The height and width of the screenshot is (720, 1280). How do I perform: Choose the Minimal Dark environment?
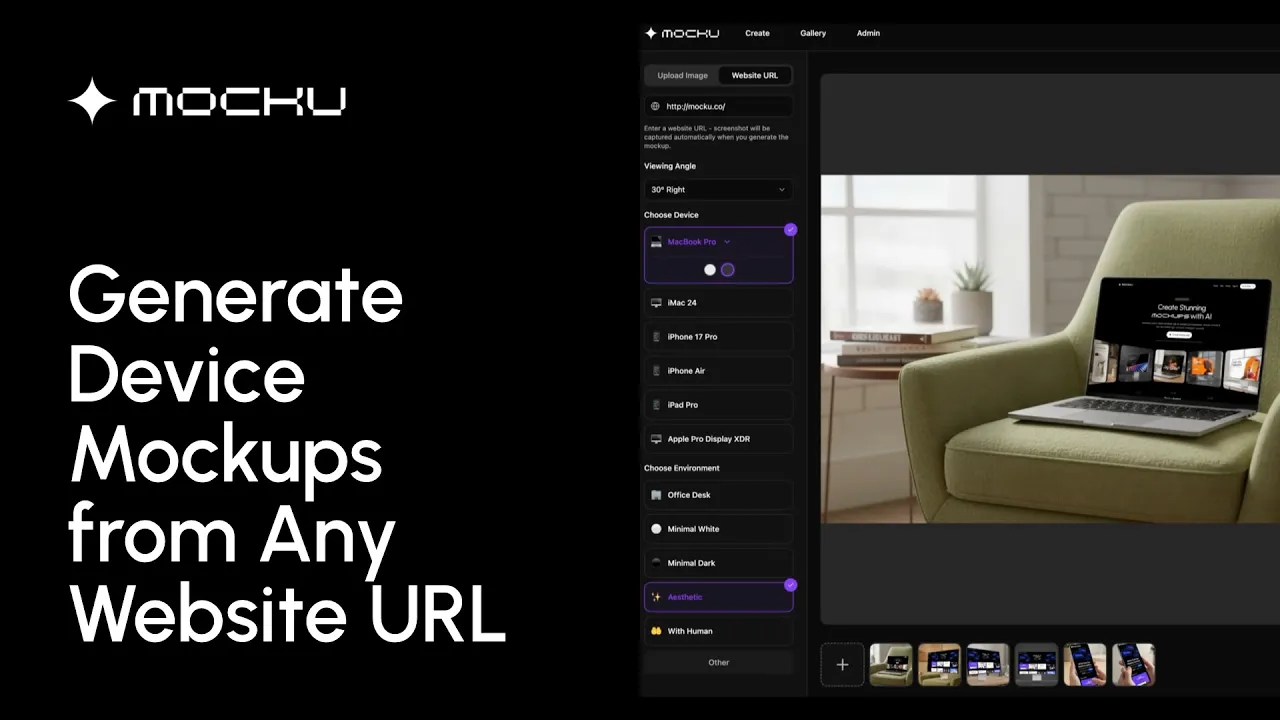coord(718,562)
